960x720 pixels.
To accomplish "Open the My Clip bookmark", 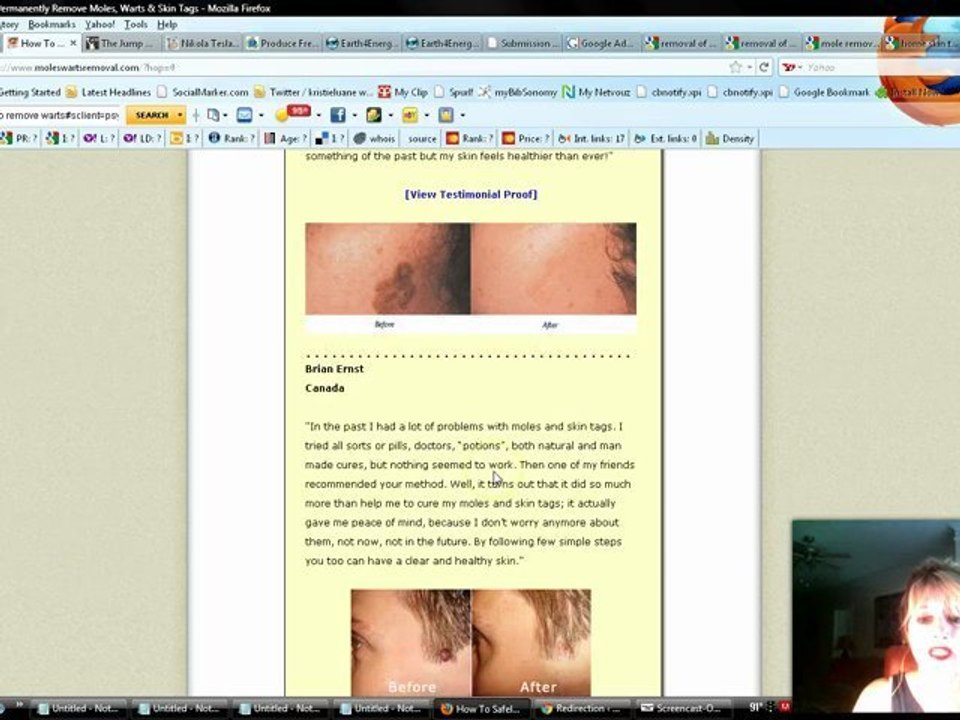I will [x=403, y=92].
